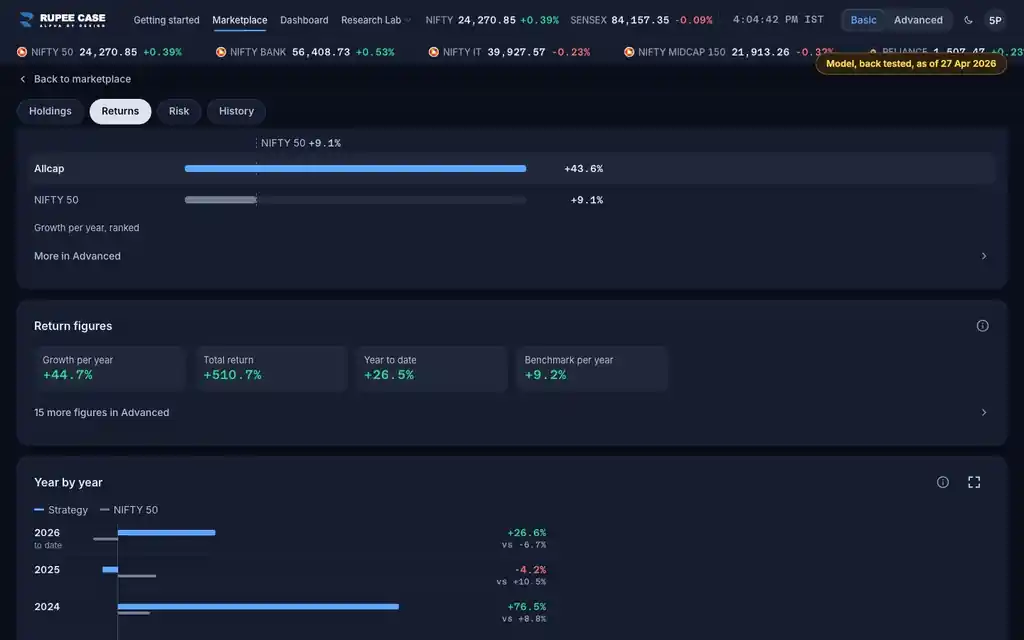Click the Growth per year card
The height and width of the screenshot is (640, 1024).
tap(110, 368)
